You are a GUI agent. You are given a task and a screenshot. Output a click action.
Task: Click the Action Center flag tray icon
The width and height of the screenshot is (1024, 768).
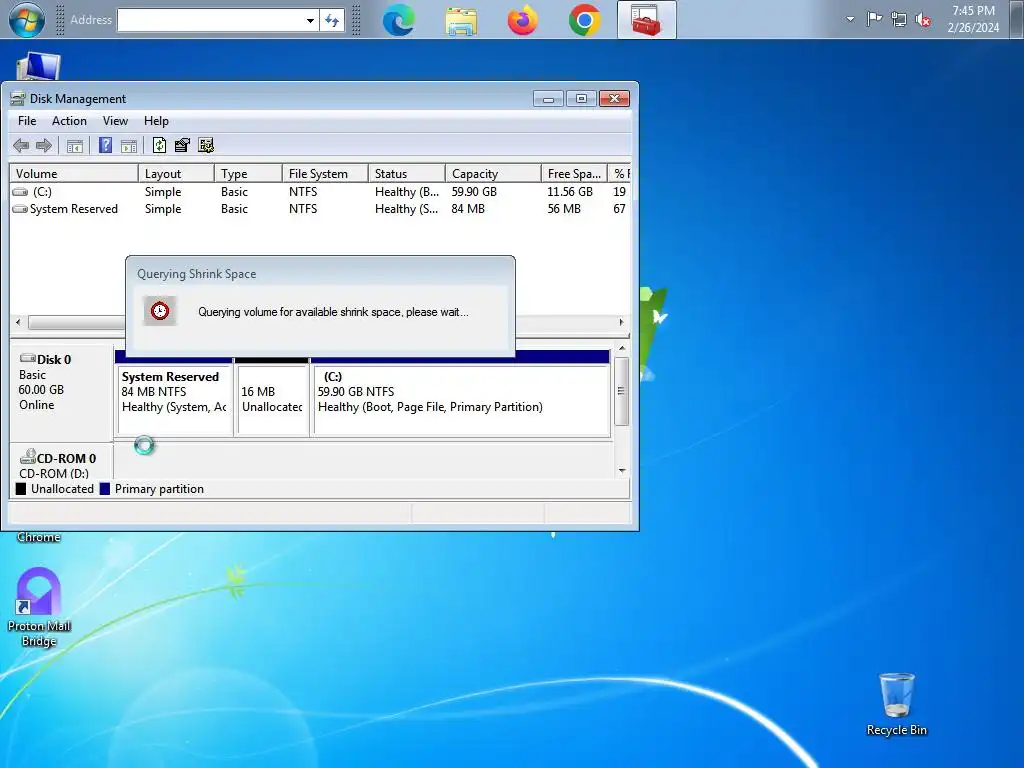click(x=874, y=19)
